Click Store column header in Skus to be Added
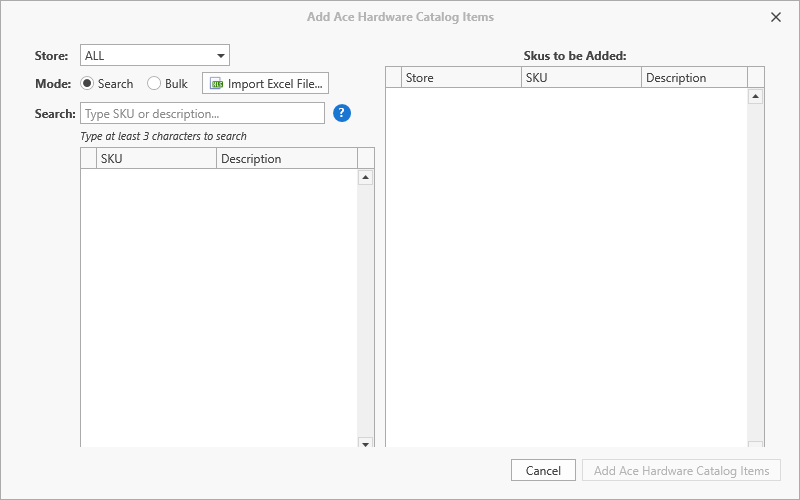800x500 pixels. (x=461, y=78)
